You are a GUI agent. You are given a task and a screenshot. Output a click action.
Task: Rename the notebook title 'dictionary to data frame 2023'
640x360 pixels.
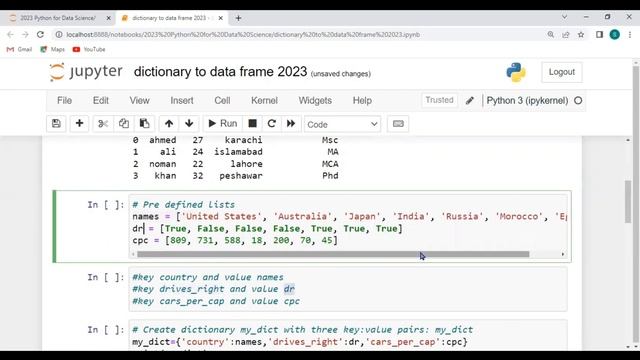click(220, 72)
